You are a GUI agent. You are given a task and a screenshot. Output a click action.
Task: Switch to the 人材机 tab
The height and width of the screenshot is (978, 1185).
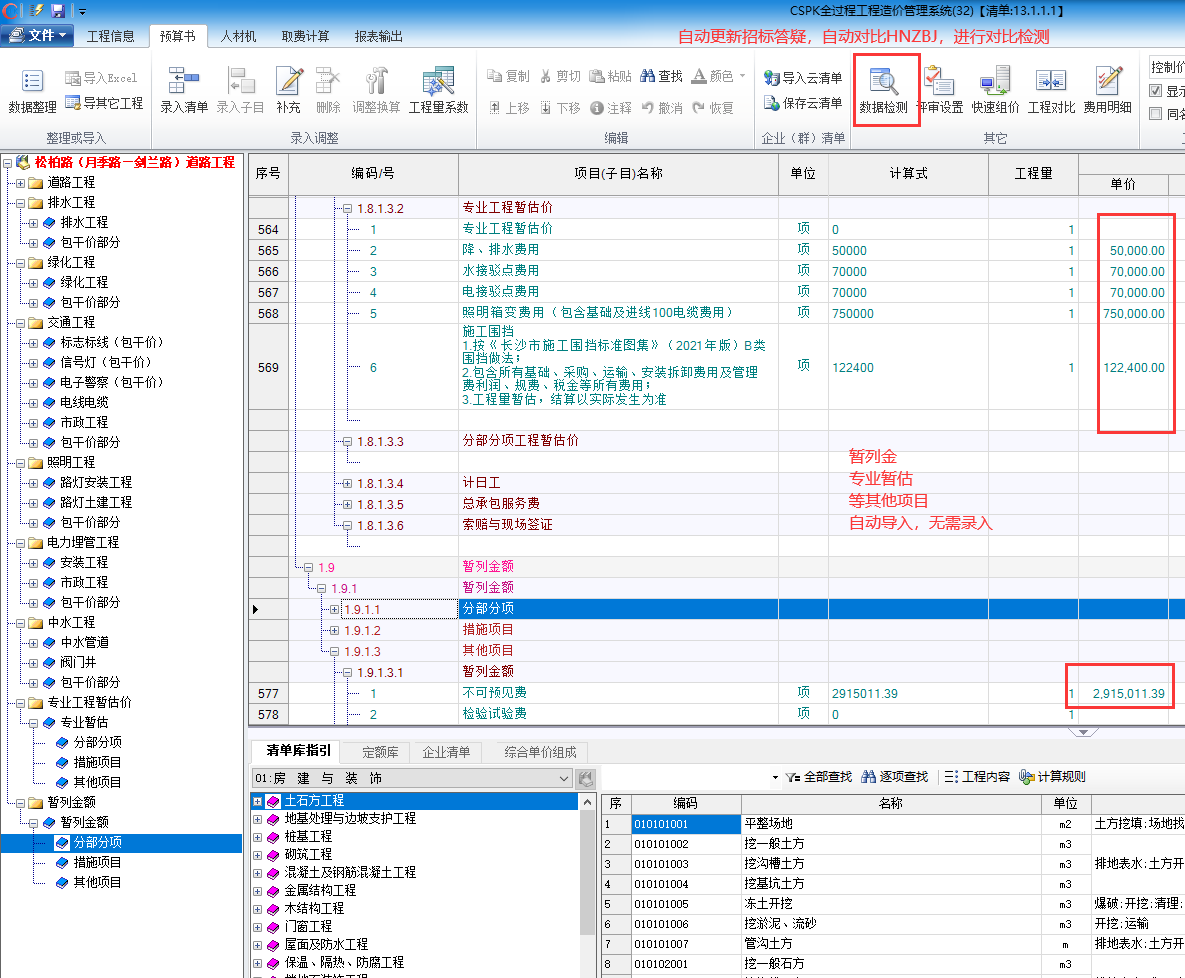tap(237, 36)
